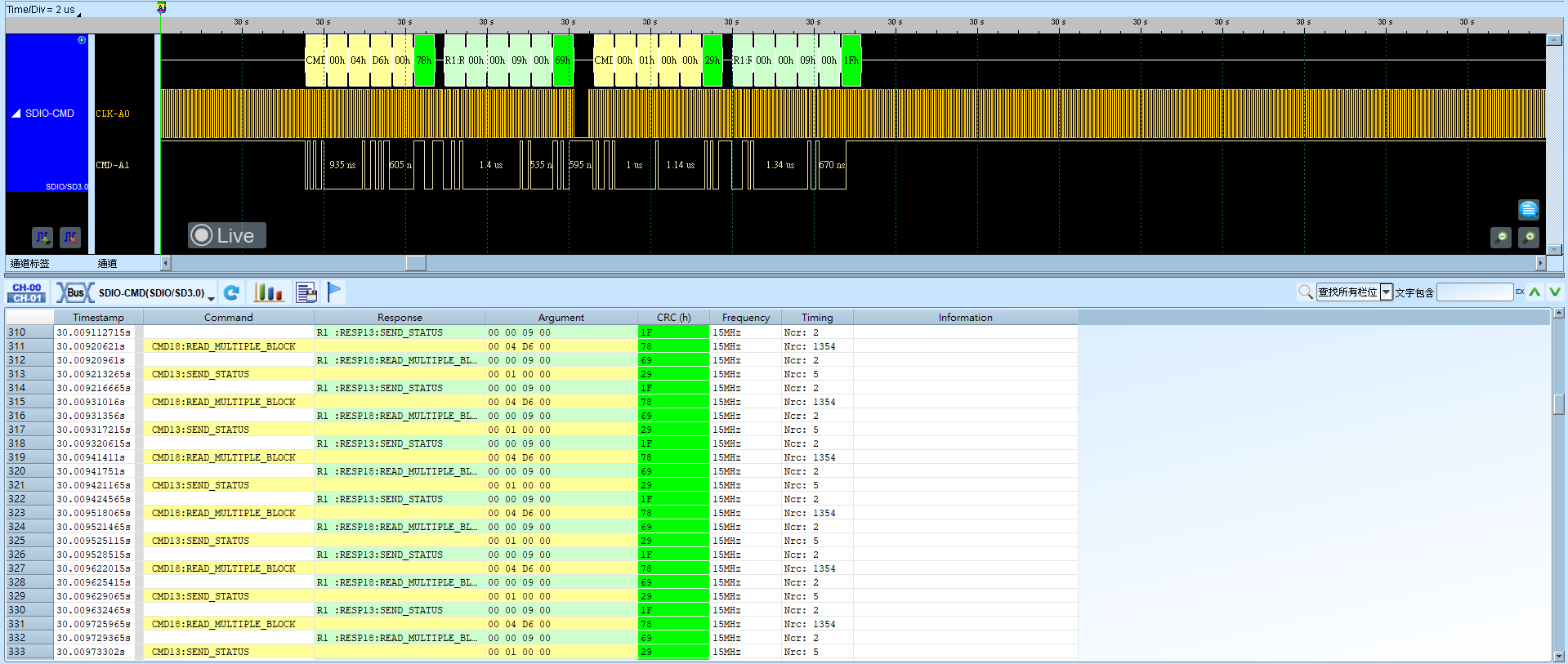Click the Frequency column header
This screenshot has height=664, width=1568.
click(x=746, y=318)
